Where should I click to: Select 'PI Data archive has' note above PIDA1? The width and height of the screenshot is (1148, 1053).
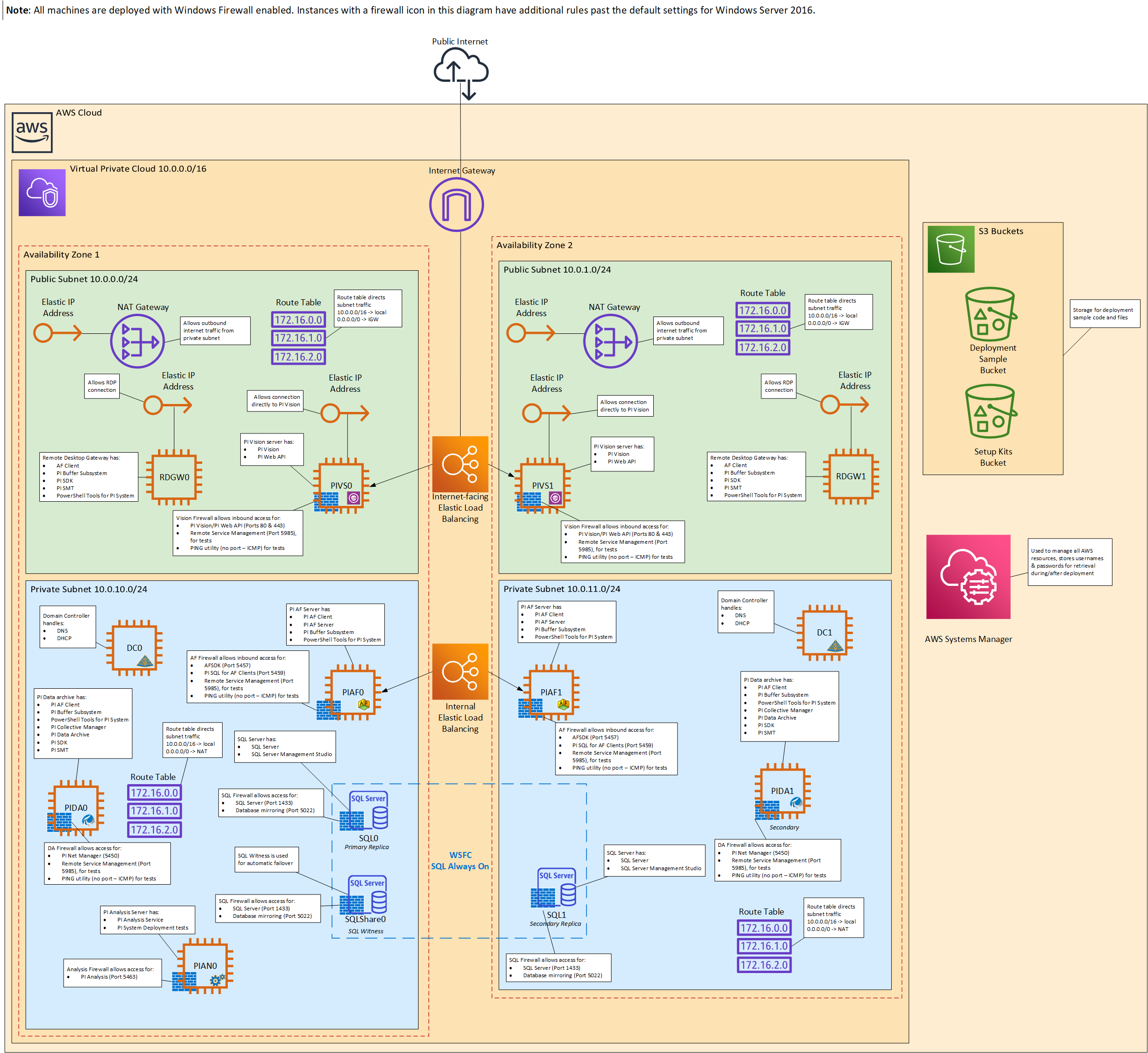[x=790, y=707]
